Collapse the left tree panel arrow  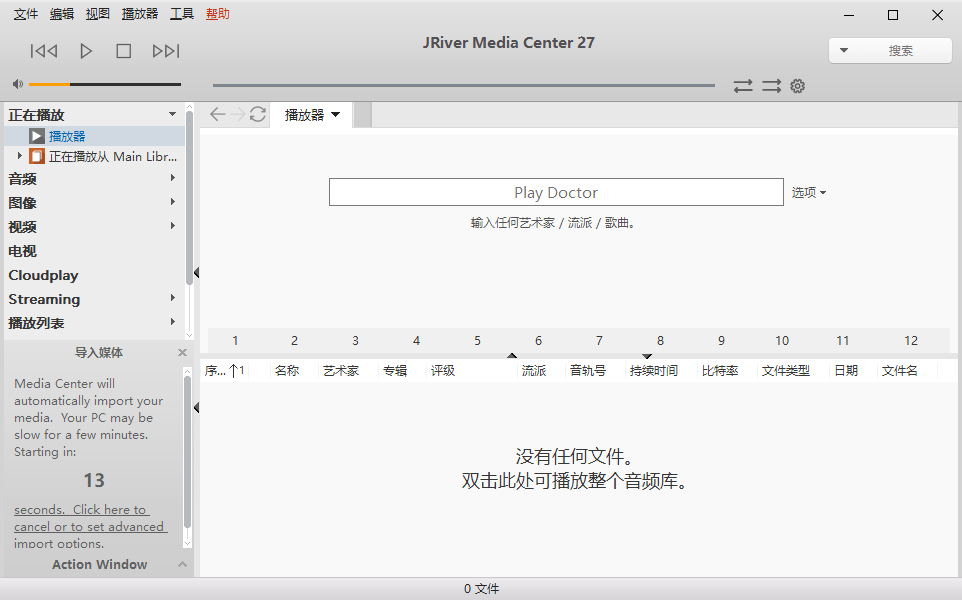(x=196, y=272)
